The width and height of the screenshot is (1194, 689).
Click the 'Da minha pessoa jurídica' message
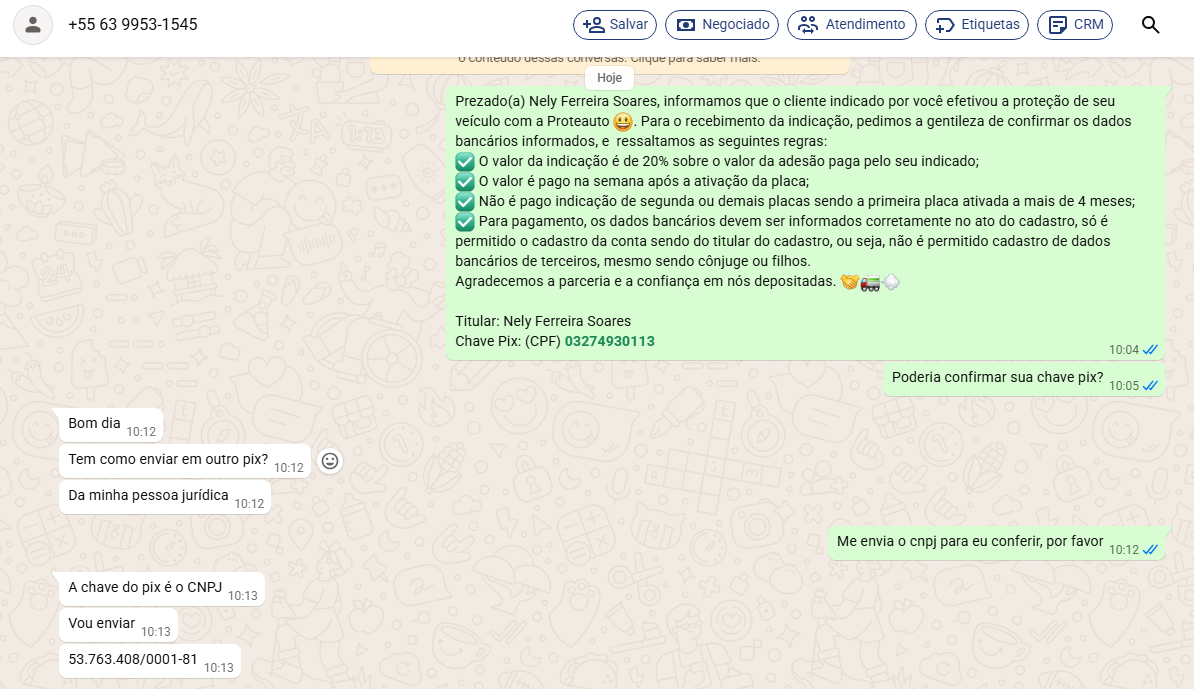148,496
